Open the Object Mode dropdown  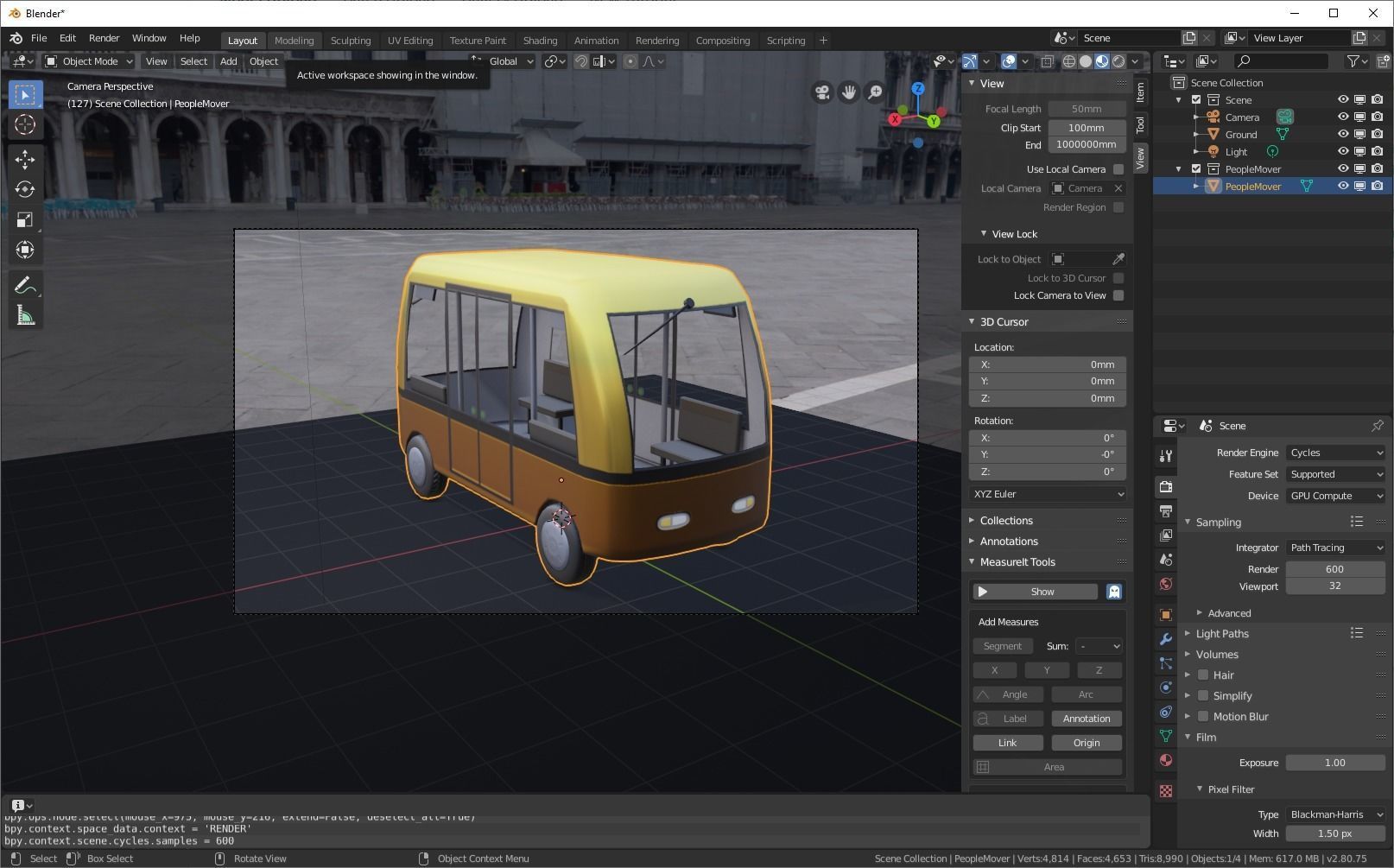(x=89, y=61)
